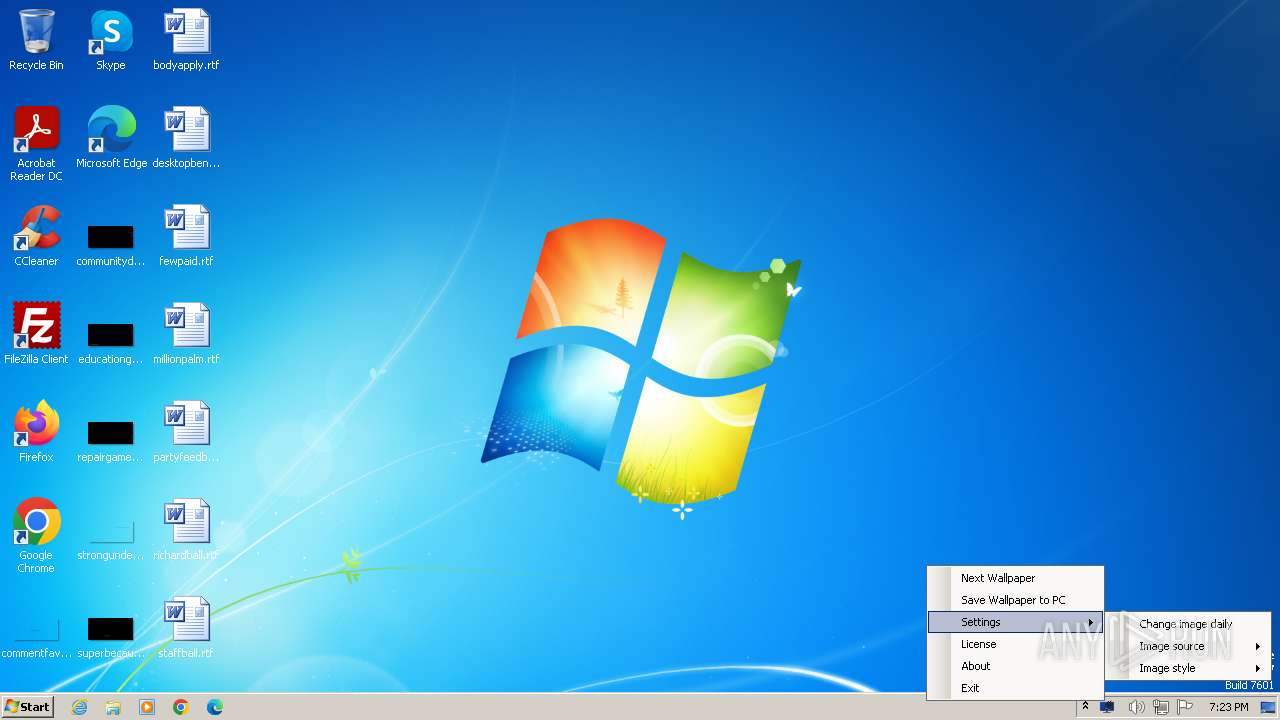Open Internet Explorer from the taskbar
1280x720 pixels.
click(79, 707)
